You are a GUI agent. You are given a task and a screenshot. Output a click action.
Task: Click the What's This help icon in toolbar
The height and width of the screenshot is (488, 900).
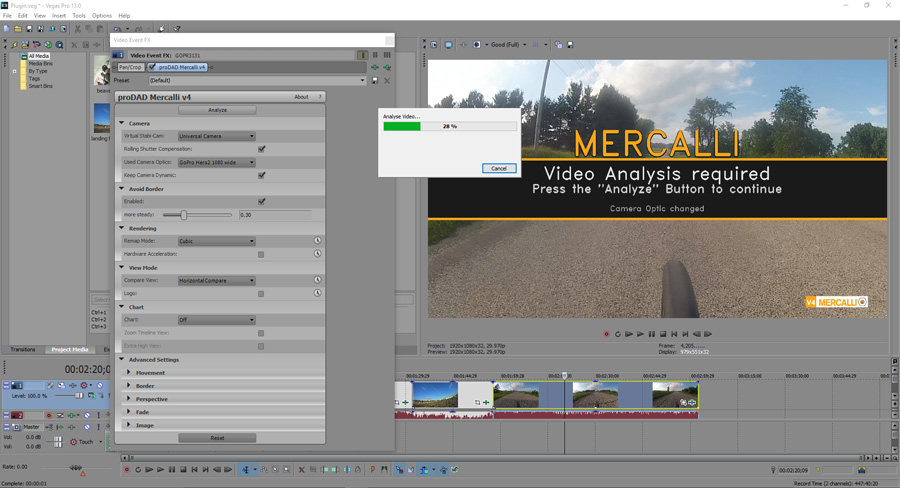pos(177,29)
